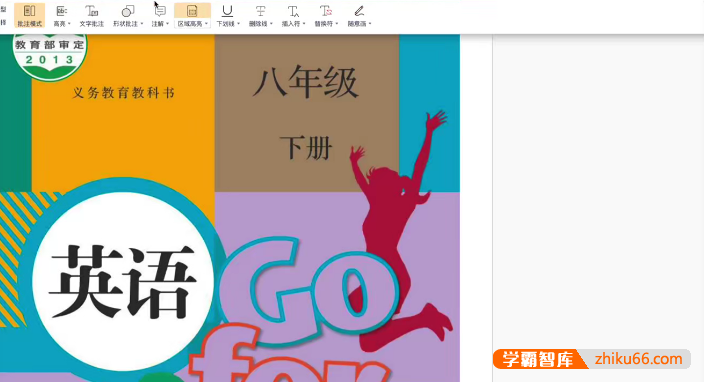Select the 删除线 strikethrough icon
This screenshot has height=382, width=704.
(x=260, y=11)
